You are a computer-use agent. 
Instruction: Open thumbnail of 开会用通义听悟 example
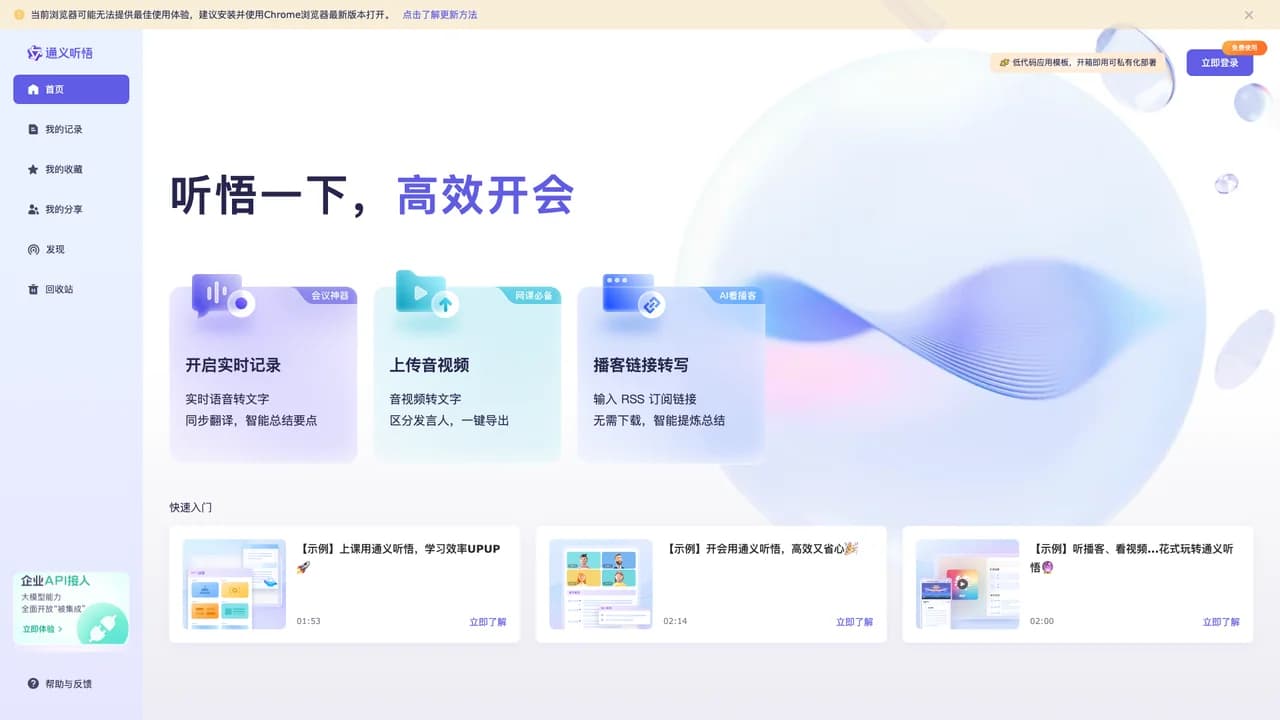pos(601,584)
